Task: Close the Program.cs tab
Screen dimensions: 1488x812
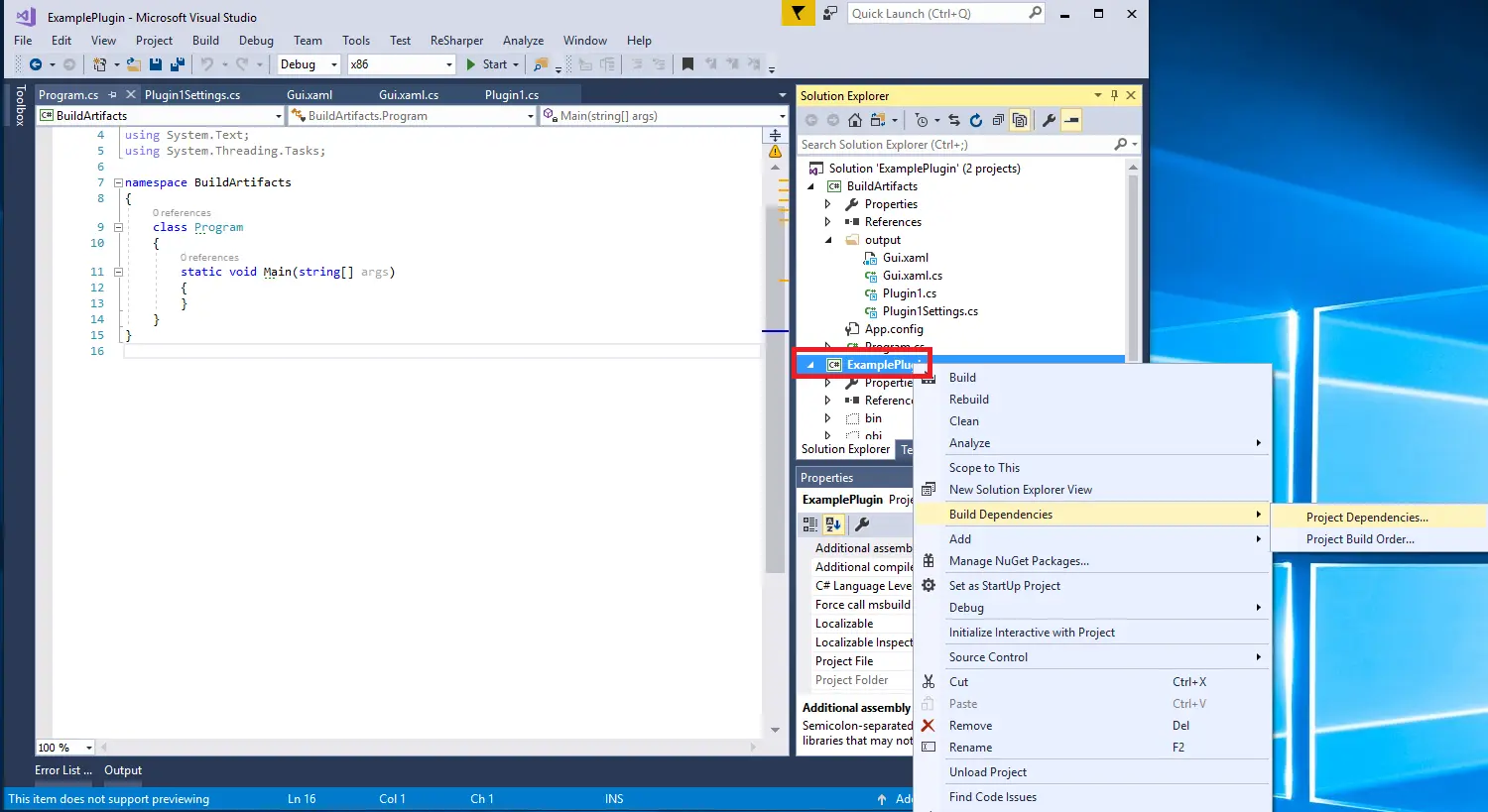Action: tap(130, 95)
